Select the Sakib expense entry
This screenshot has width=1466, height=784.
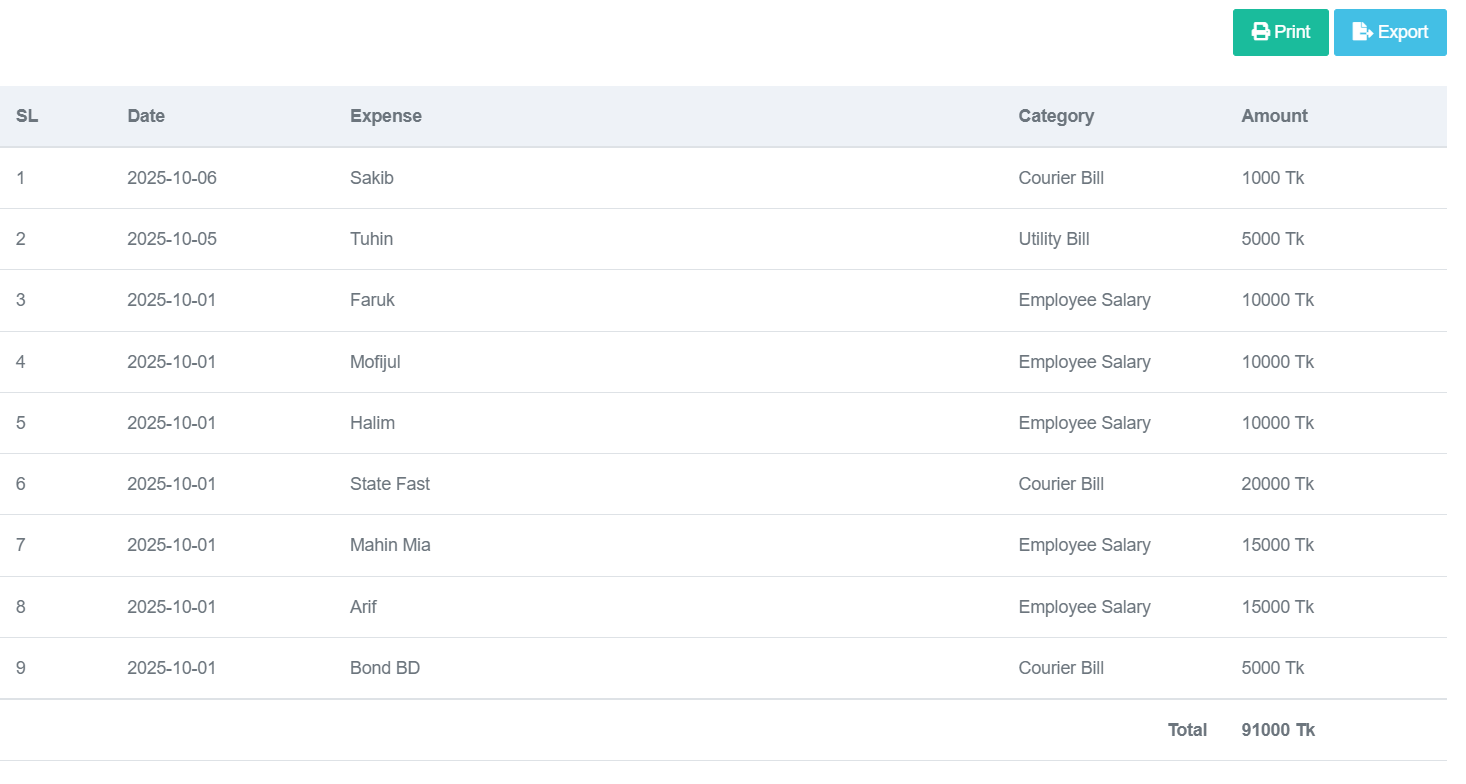click(x=372, y=178)
